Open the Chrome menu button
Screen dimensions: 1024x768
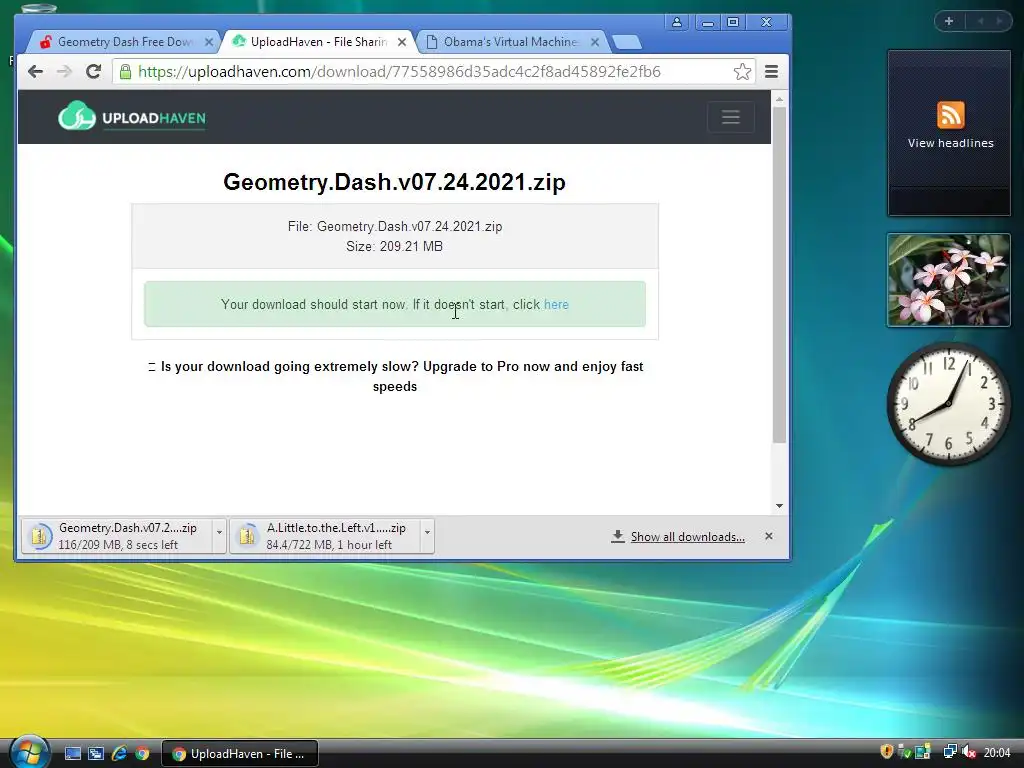tap(771, 71)
